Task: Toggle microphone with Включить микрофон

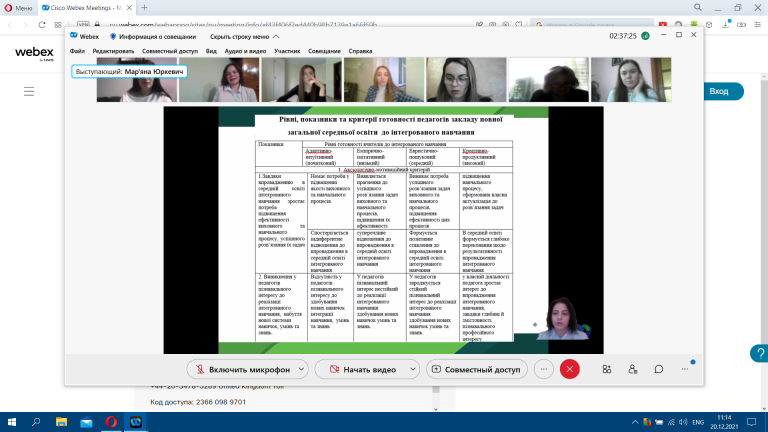Action: pos(243,369)
